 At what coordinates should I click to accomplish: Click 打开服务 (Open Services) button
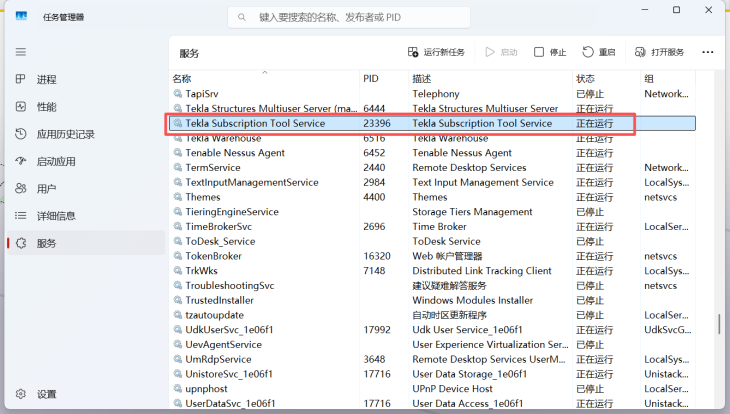click(x=659, y=52)
